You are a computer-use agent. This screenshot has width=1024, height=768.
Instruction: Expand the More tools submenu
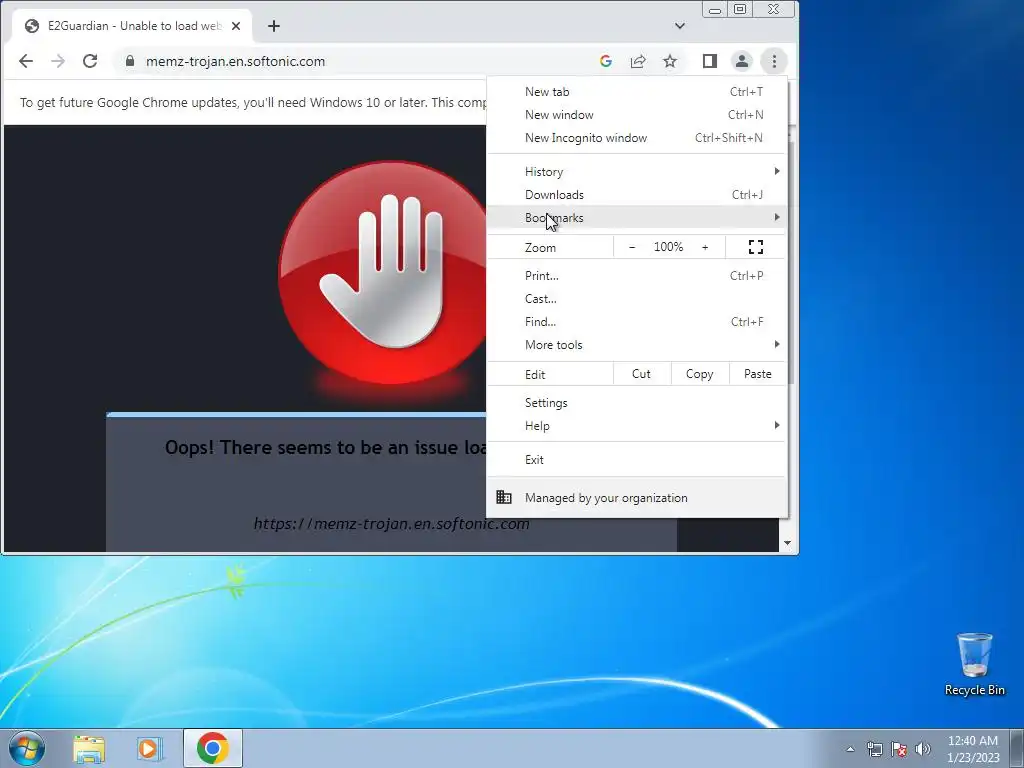pos(637,345)
